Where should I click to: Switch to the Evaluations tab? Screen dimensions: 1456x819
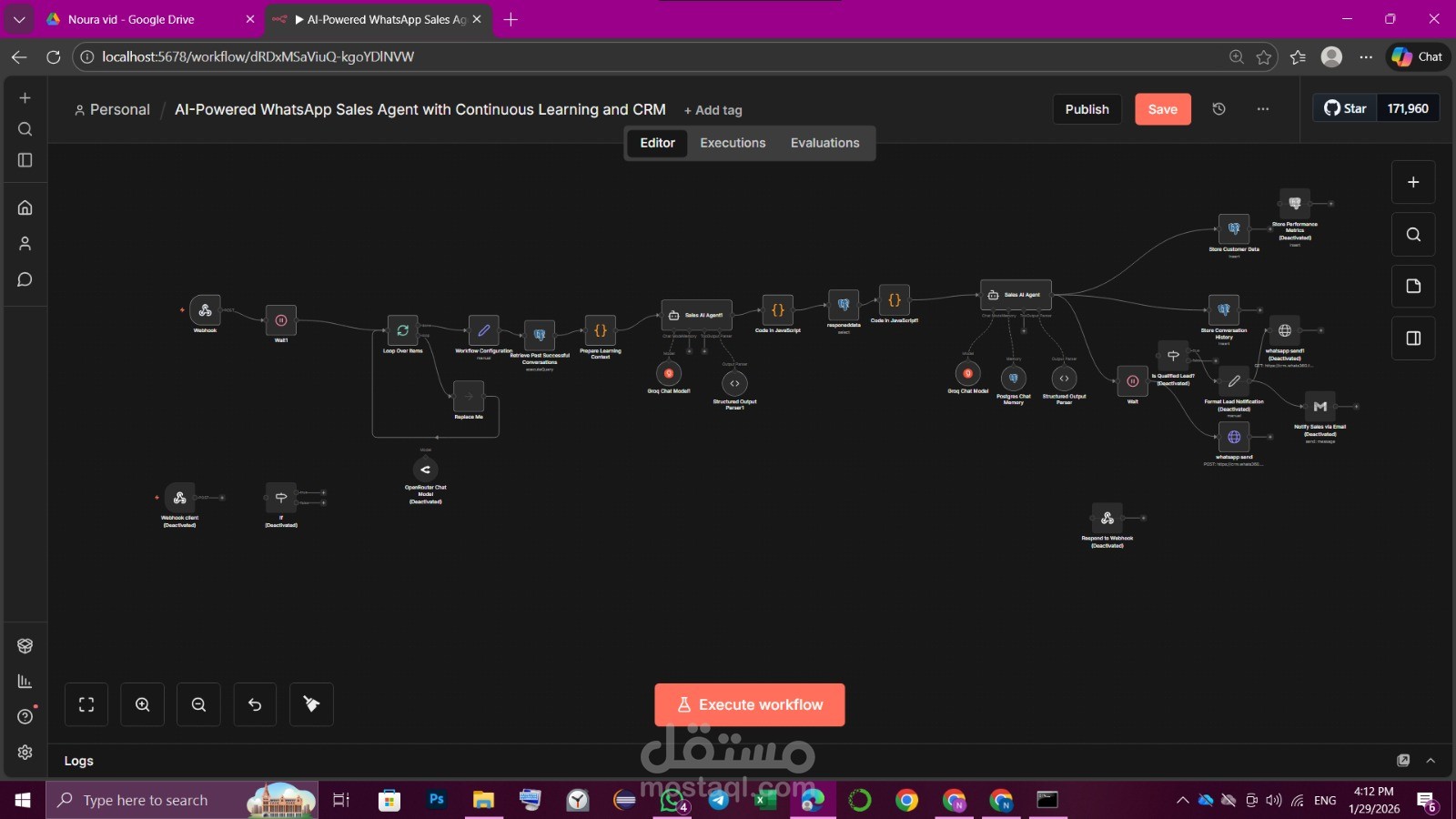[824, 143]
